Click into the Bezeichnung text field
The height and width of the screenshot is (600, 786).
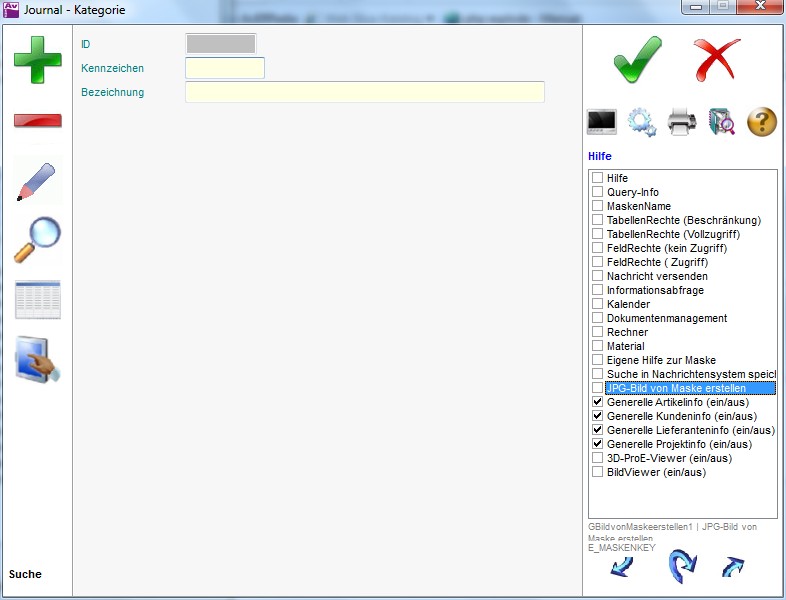click(364, 92)
